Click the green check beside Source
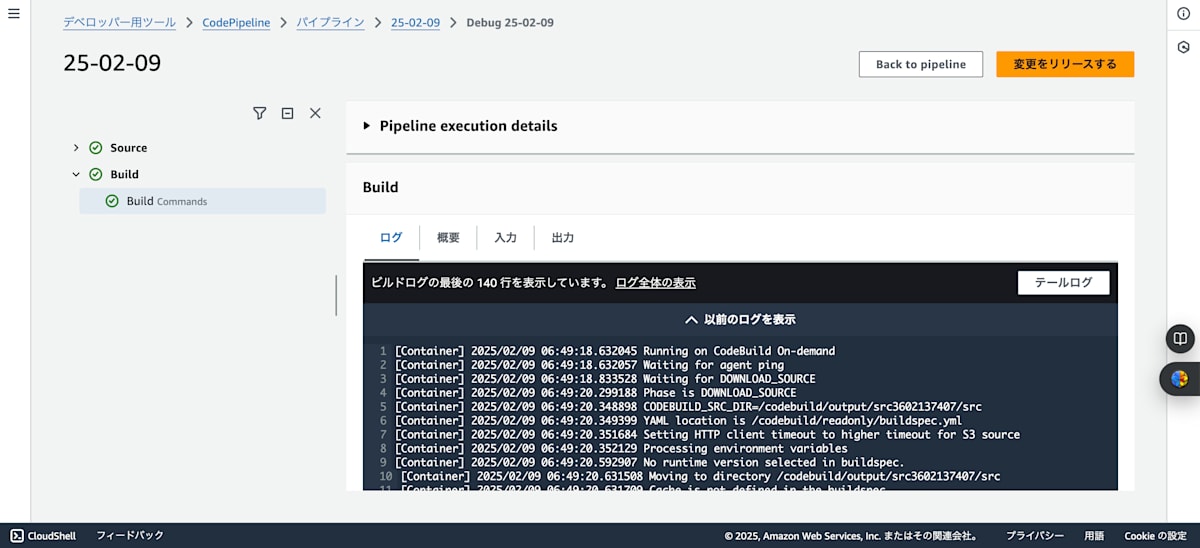The image size is (1200, 548). pyautogui.click(x=96, y=148)
